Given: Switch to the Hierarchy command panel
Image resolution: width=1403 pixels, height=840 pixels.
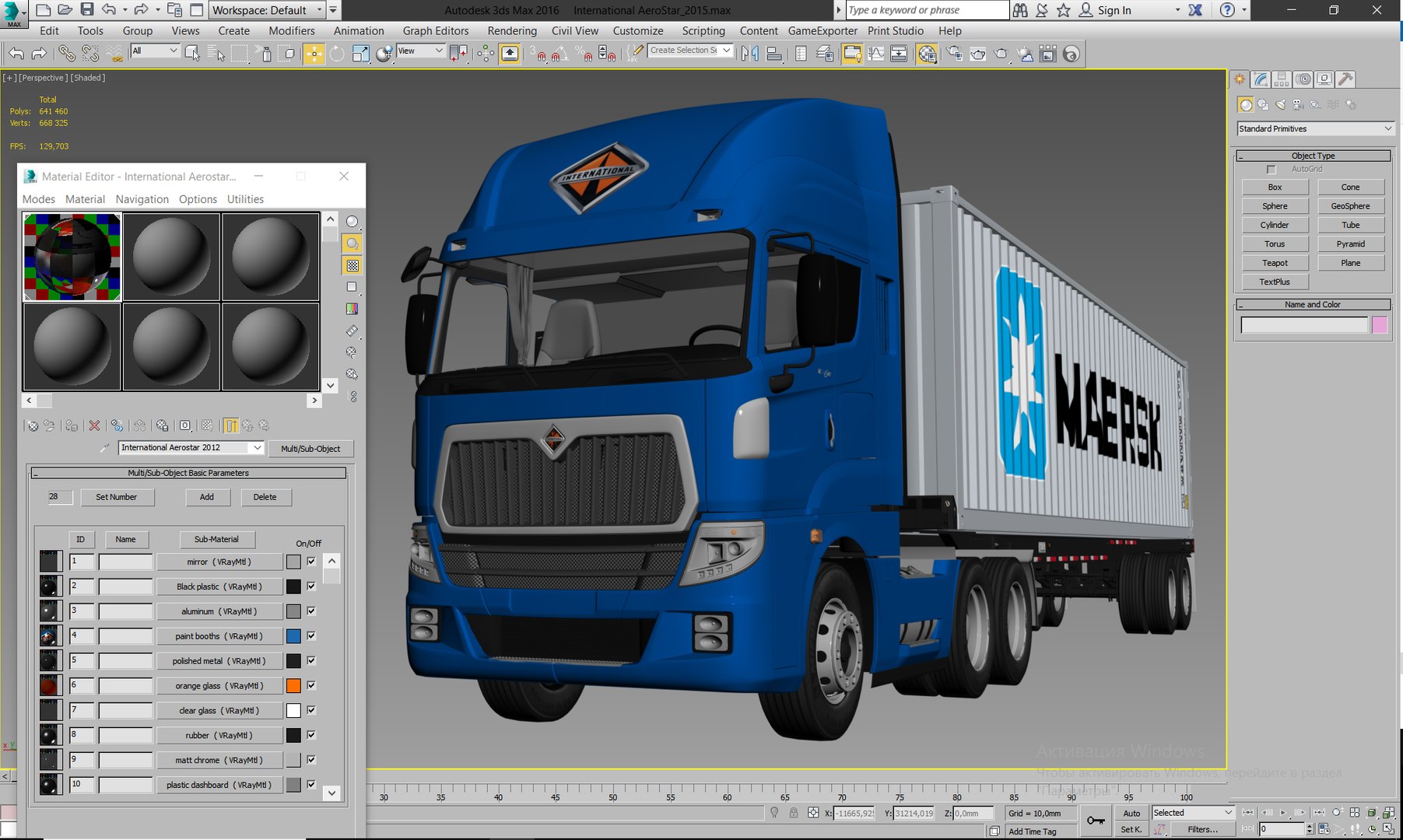Looking at the screenshot, I should (1282, 79).
